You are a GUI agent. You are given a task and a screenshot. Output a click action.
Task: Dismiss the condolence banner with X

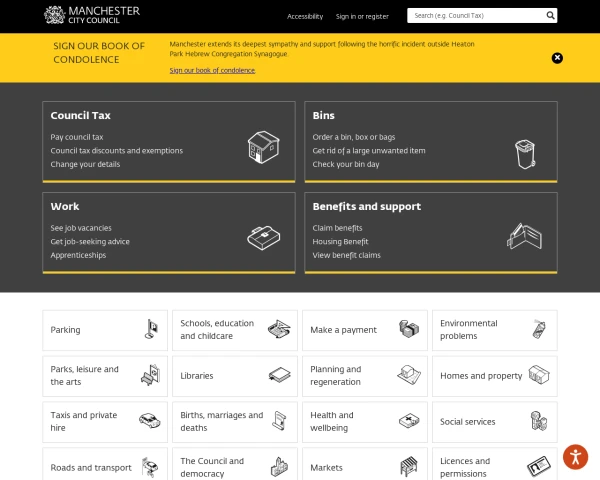click(557, 58)
